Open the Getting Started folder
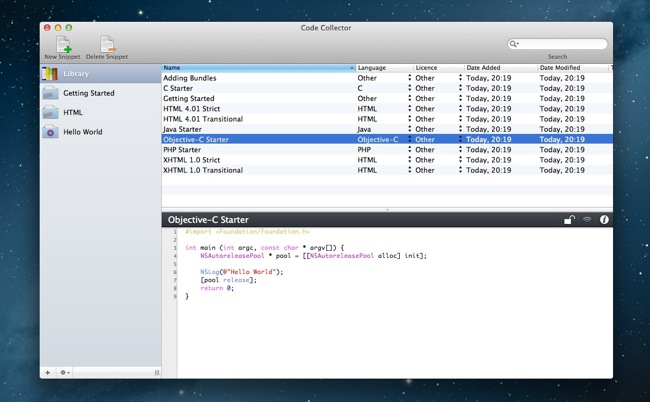650x402 pixels. click(101, 93)
